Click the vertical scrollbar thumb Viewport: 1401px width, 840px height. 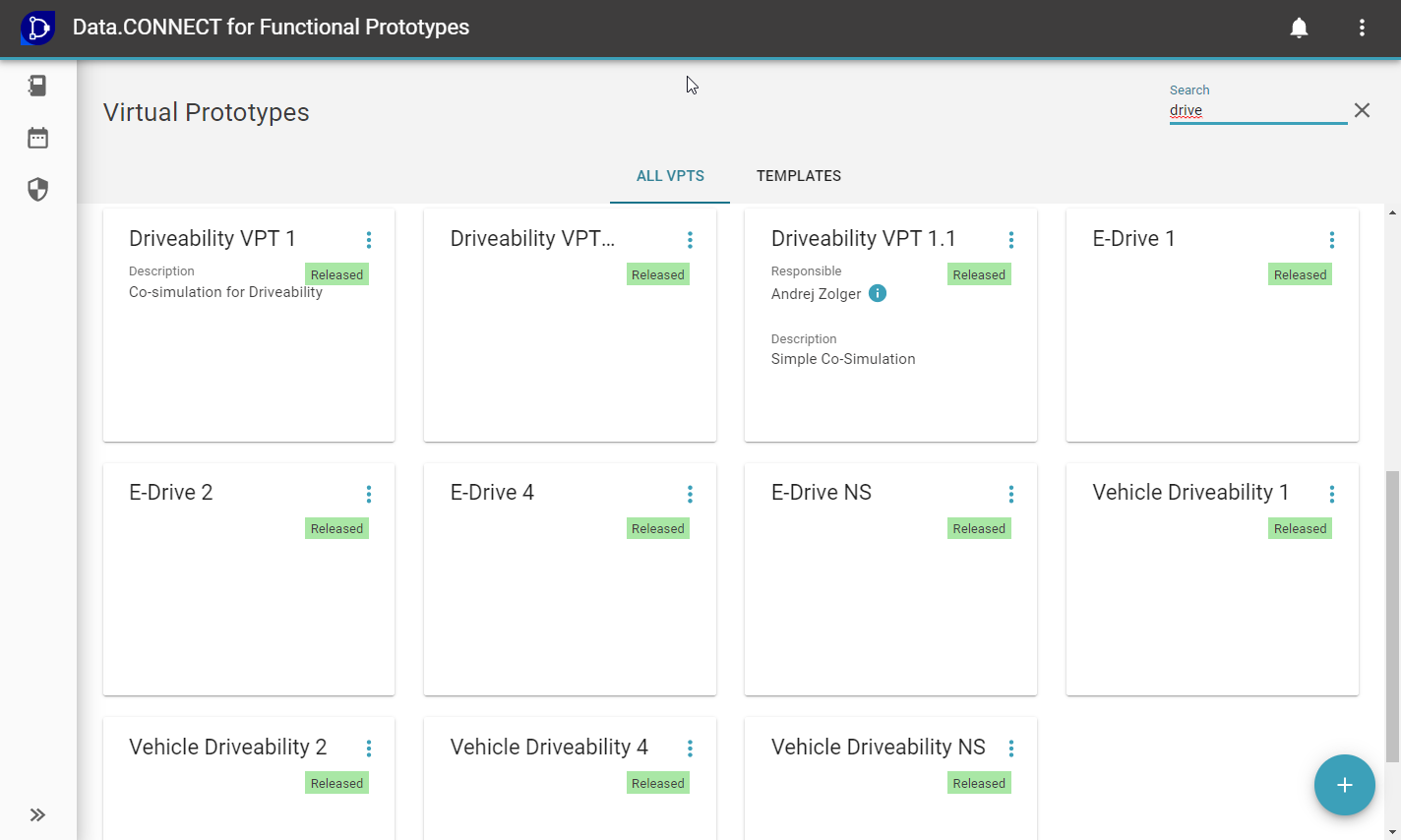point(1392,616)
